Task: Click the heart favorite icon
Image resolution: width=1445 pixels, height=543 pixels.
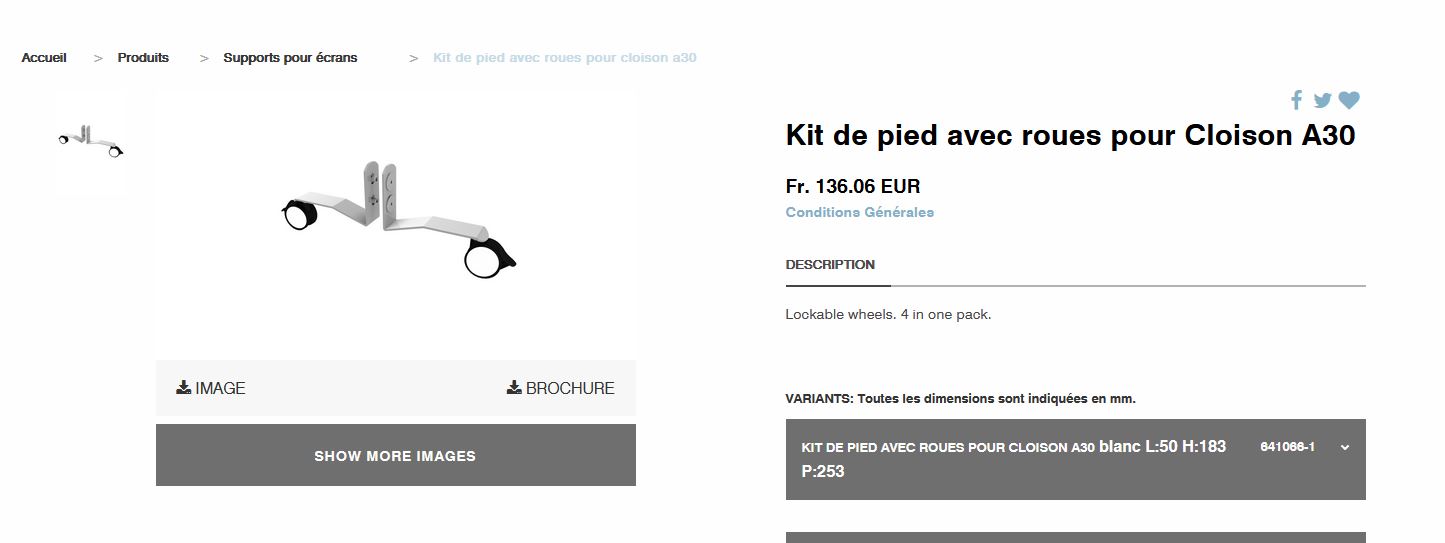Action: [1349, 100]
